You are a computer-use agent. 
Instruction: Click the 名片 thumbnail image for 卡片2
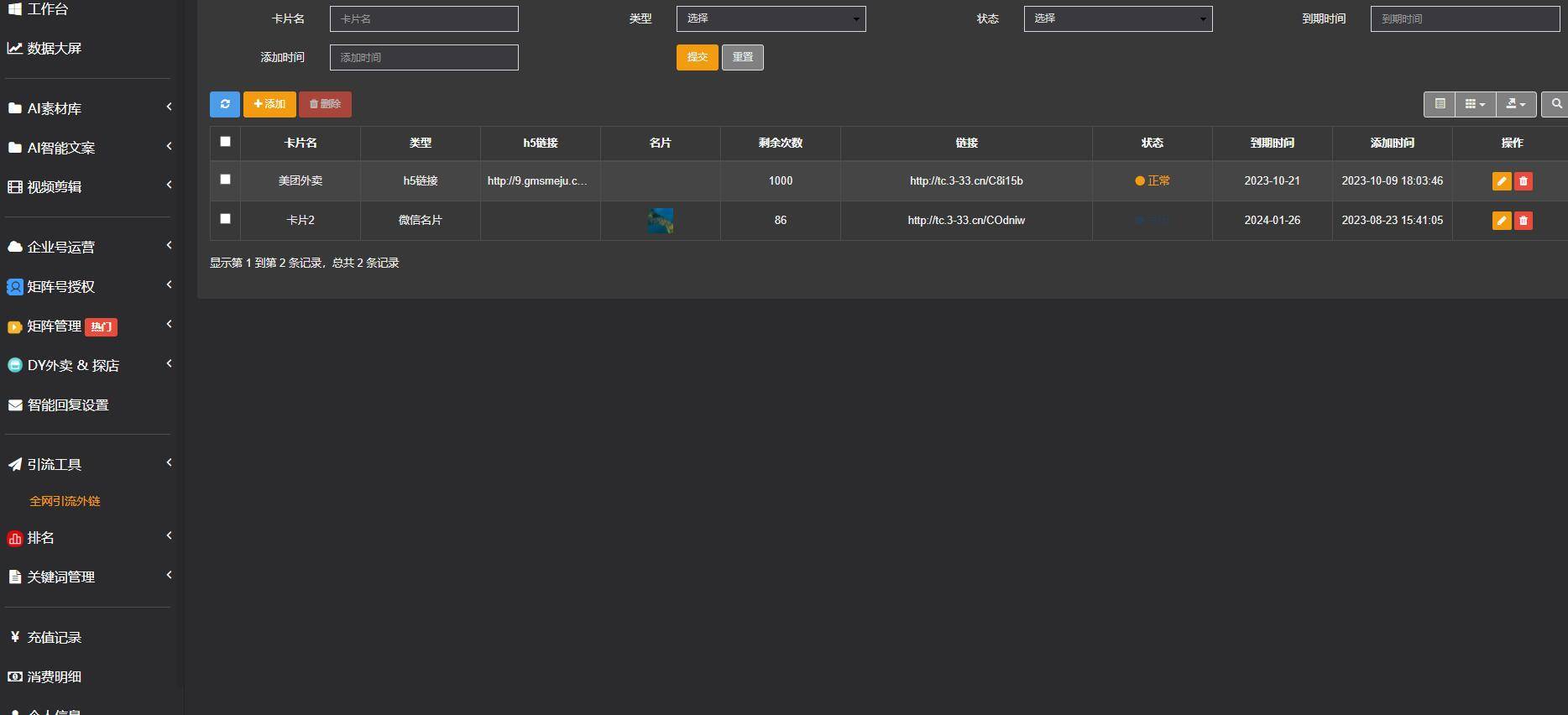pyautogui.click(x=661, y=221)
